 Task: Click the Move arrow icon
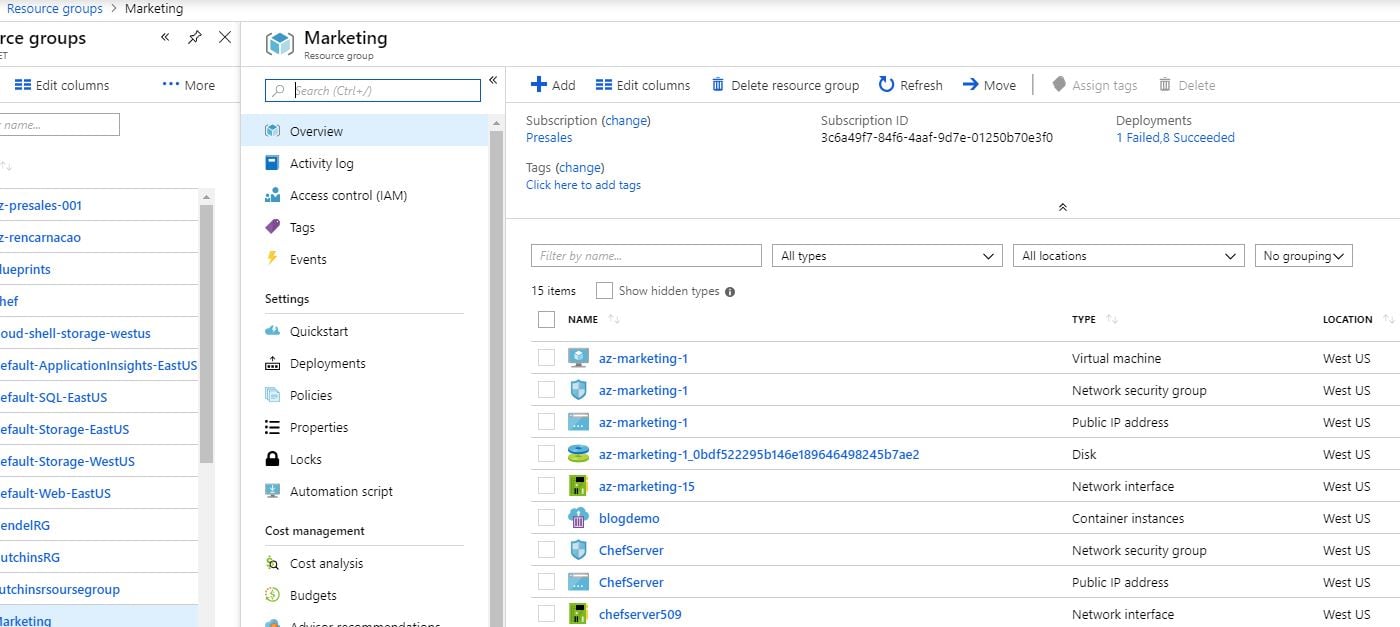pyautogui.click(x=970, y=85)
